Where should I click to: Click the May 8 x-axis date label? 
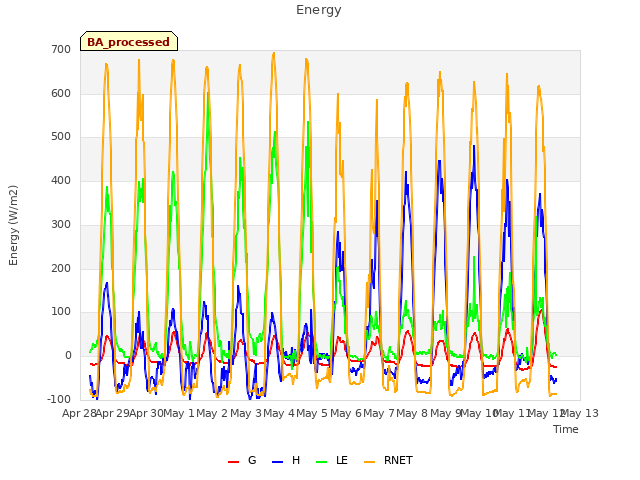pyautogui.click(x=412, y=413)
